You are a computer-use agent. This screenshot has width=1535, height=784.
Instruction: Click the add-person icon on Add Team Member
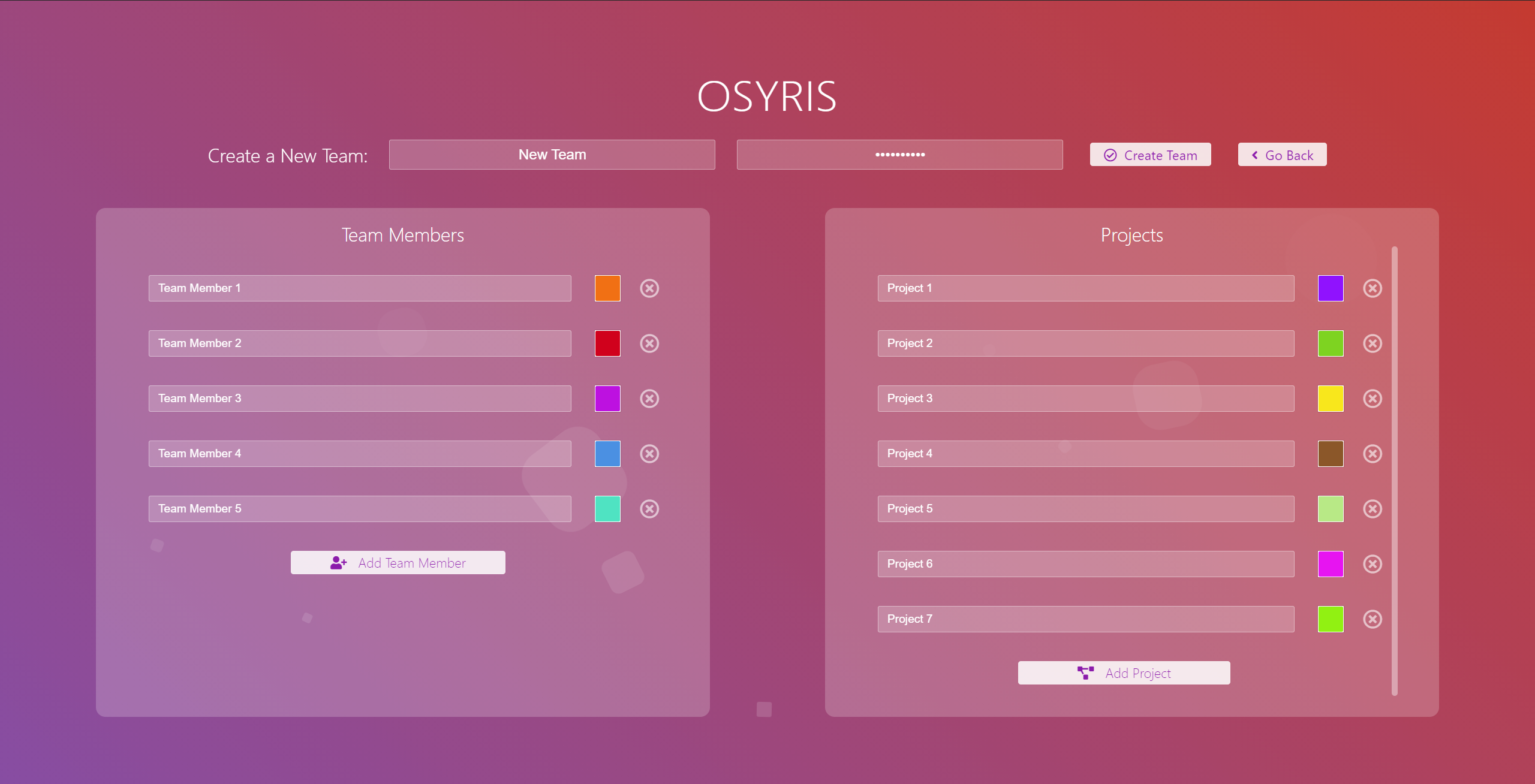pos(339,562)
